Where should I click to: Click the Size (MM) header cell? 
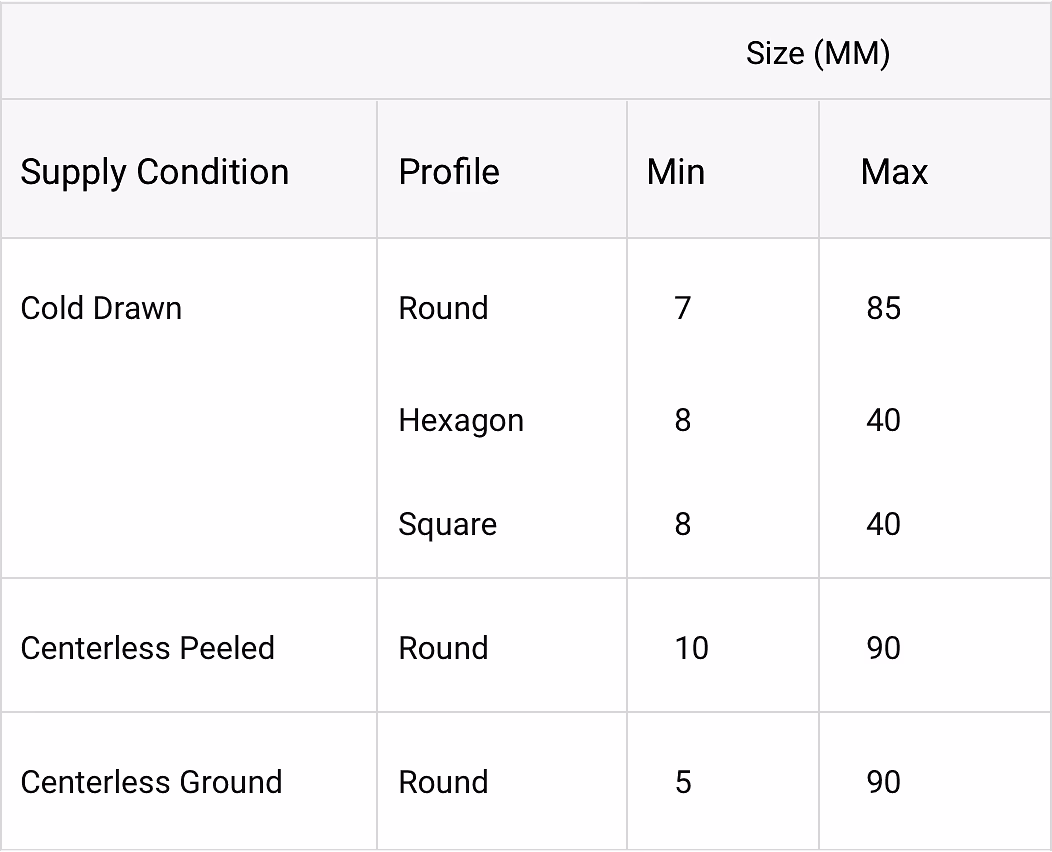pos(817,53)
